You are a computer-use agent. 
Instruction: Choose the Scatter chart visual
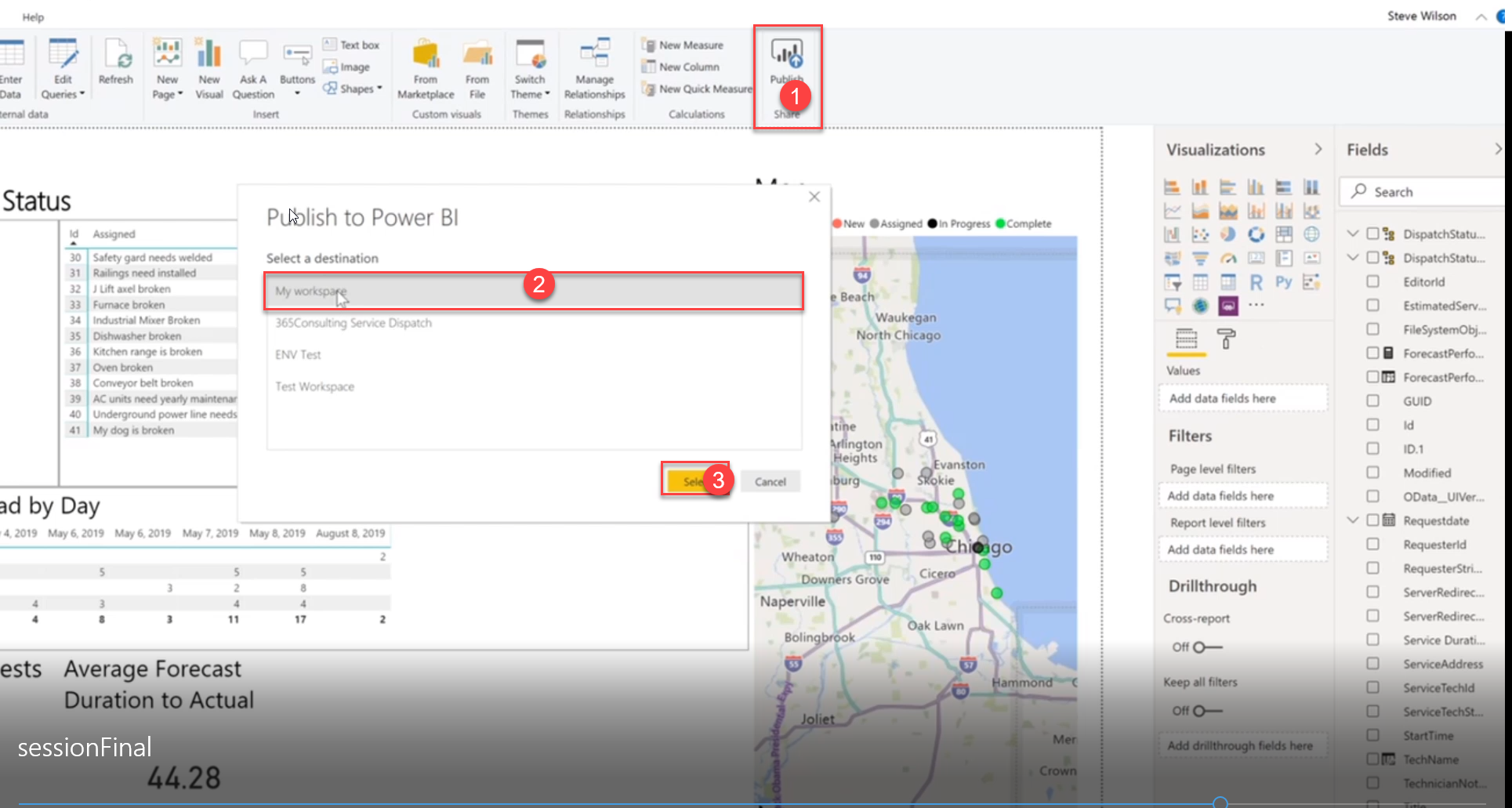(1200, 234)
